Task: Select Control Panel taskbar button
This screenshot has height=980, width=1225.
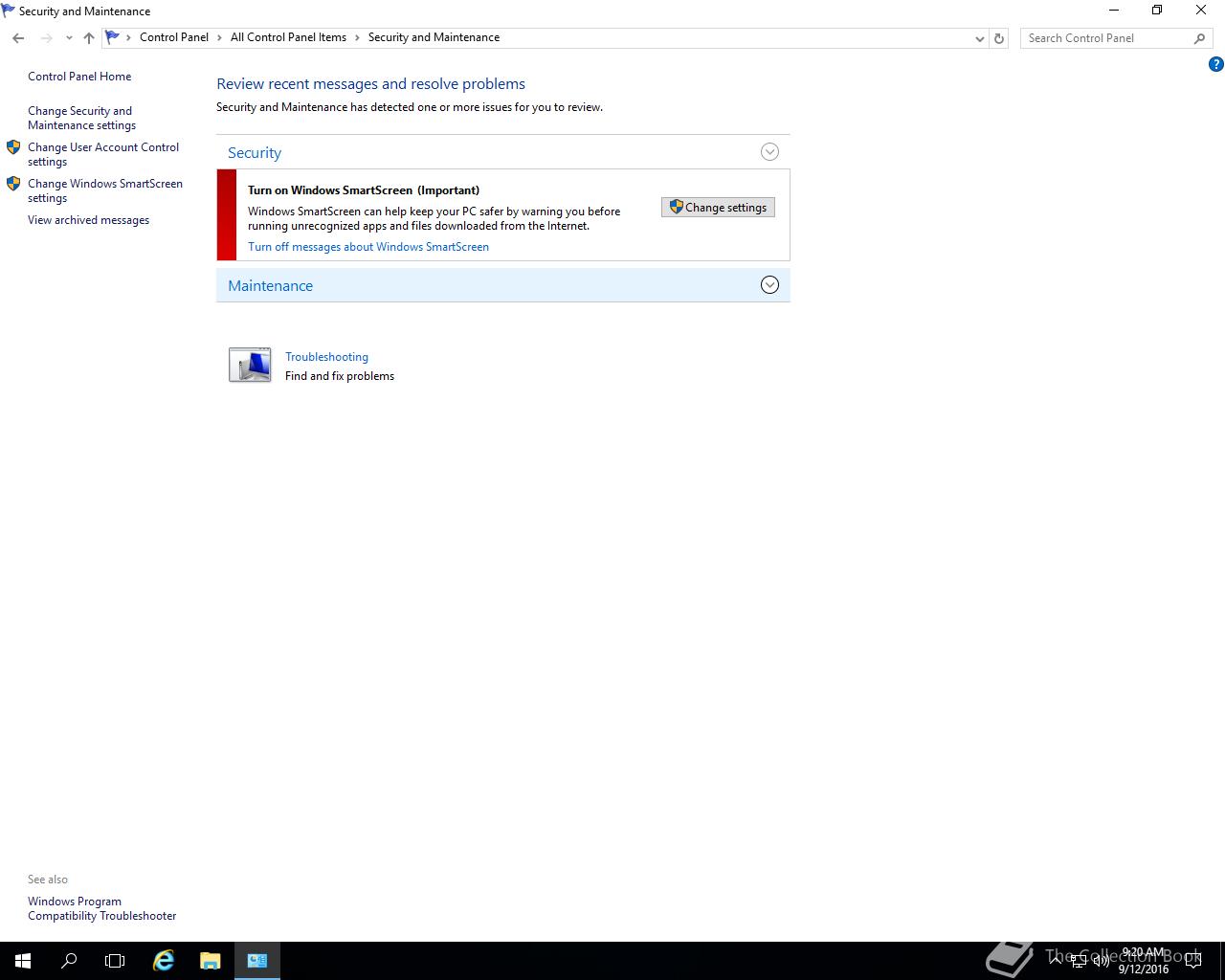Action: 257,961
